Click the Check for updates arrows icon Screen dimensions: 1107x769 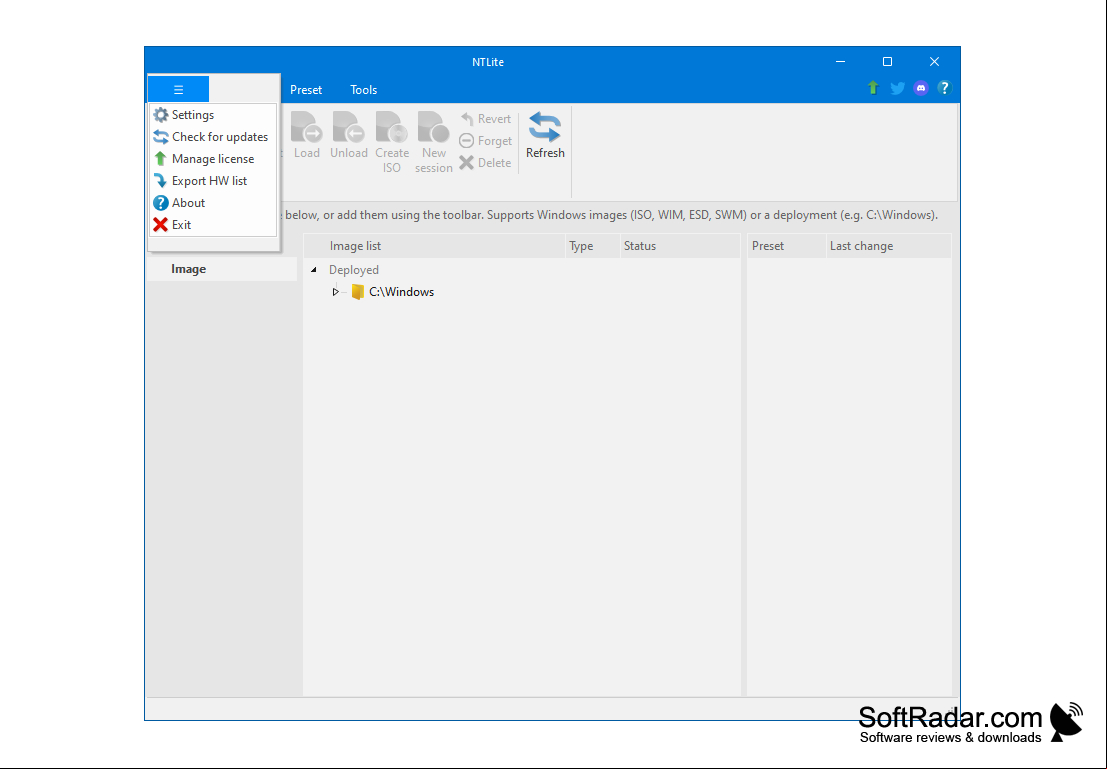point(161,136)
